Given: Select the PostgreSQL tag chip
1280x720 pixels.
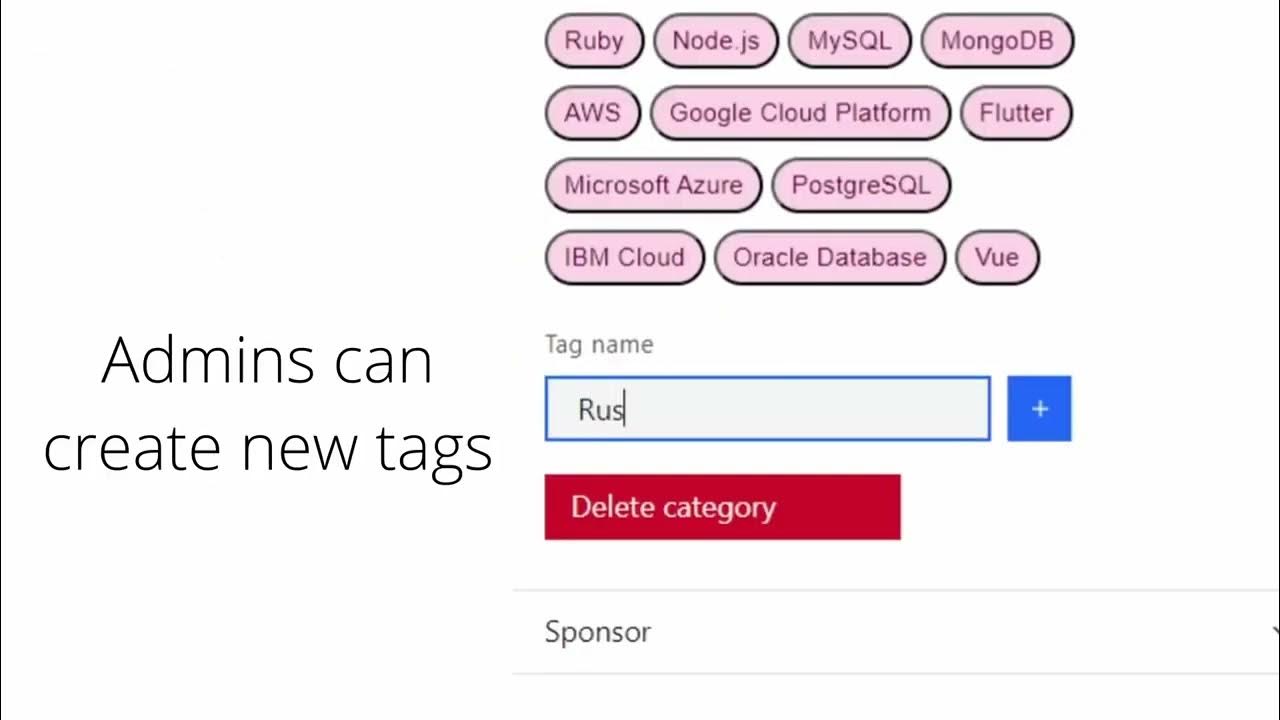Looking at the screenshot, I should pos(860,185).
